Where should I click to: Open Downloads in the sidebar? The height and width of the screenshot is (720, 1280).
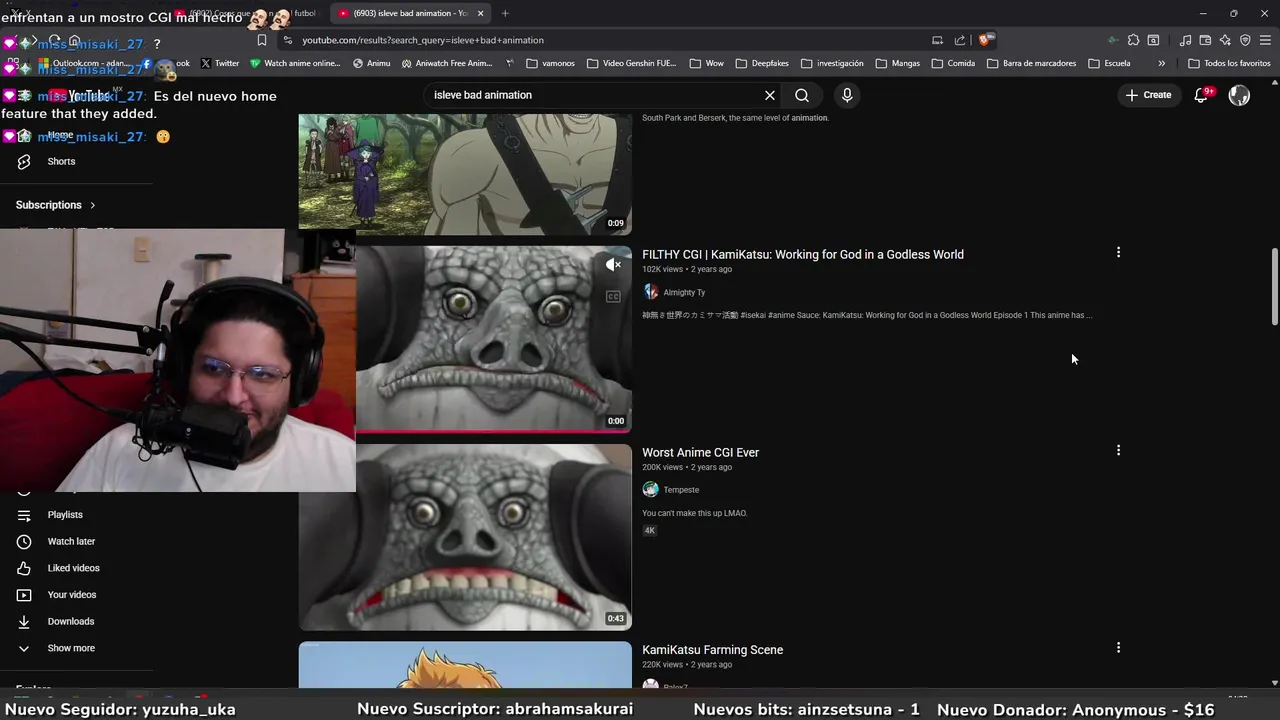(71, 622)
